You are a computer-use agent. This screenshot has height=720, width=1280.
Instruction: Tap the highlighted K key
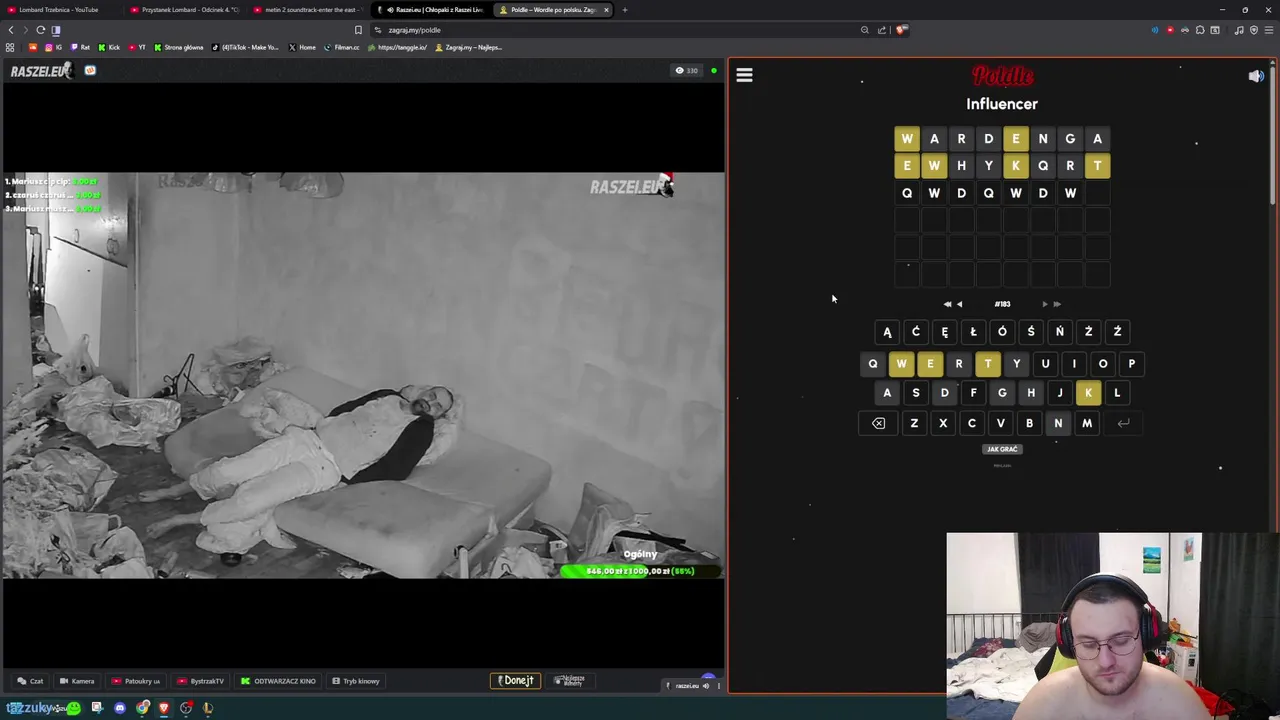pos(1088,393)
